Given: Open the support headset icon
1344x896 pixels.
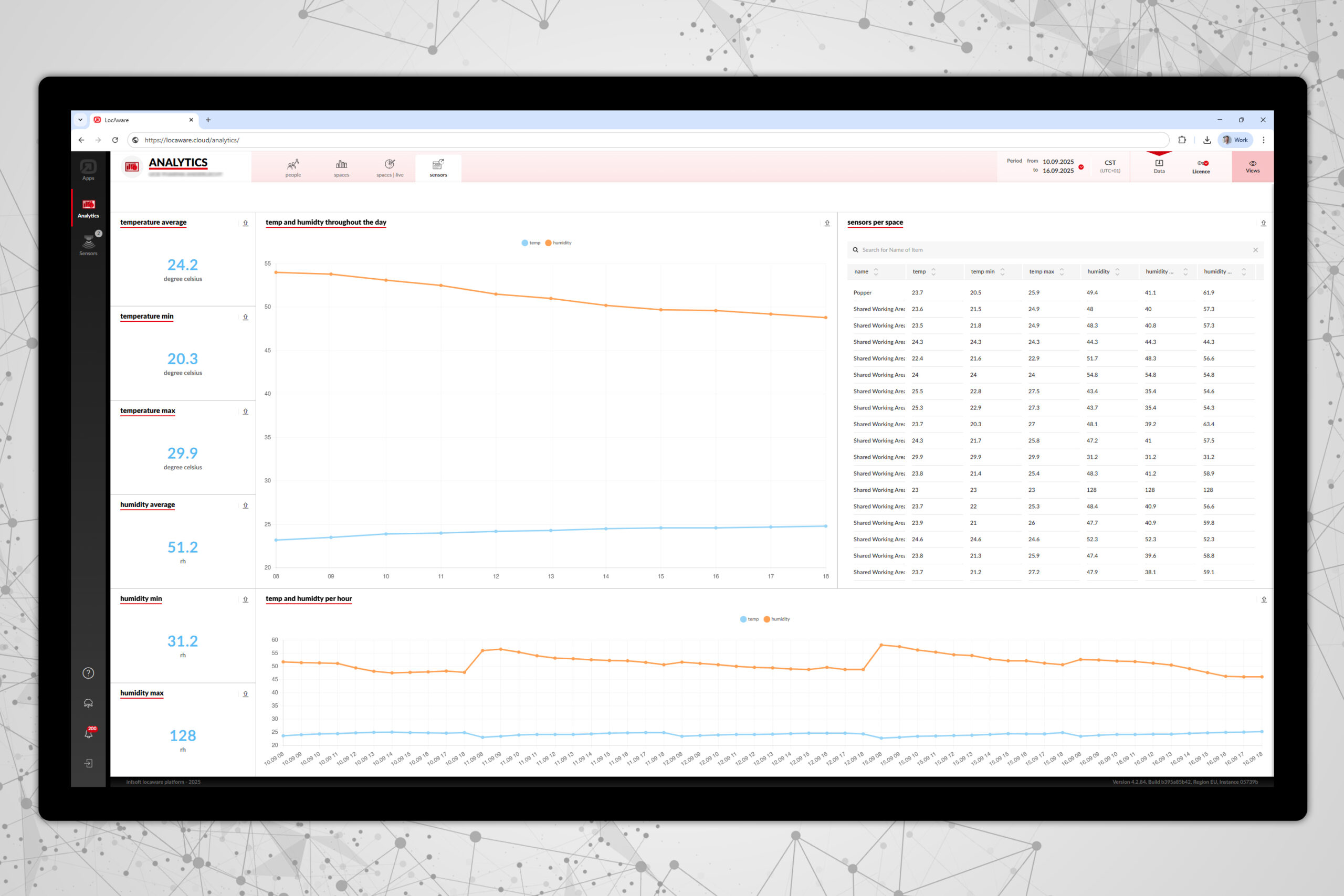Looking at the screenshot, I should (x=88, y=703).
